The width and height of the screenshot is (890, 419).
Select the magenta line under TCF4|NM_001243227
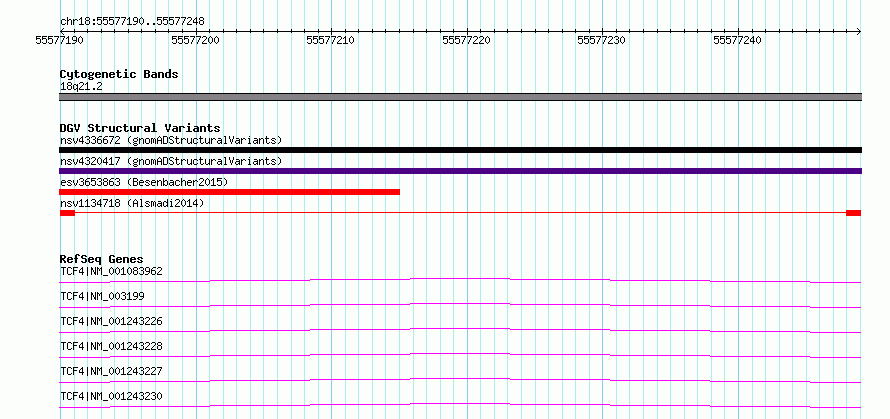click(x=460, y=380)
